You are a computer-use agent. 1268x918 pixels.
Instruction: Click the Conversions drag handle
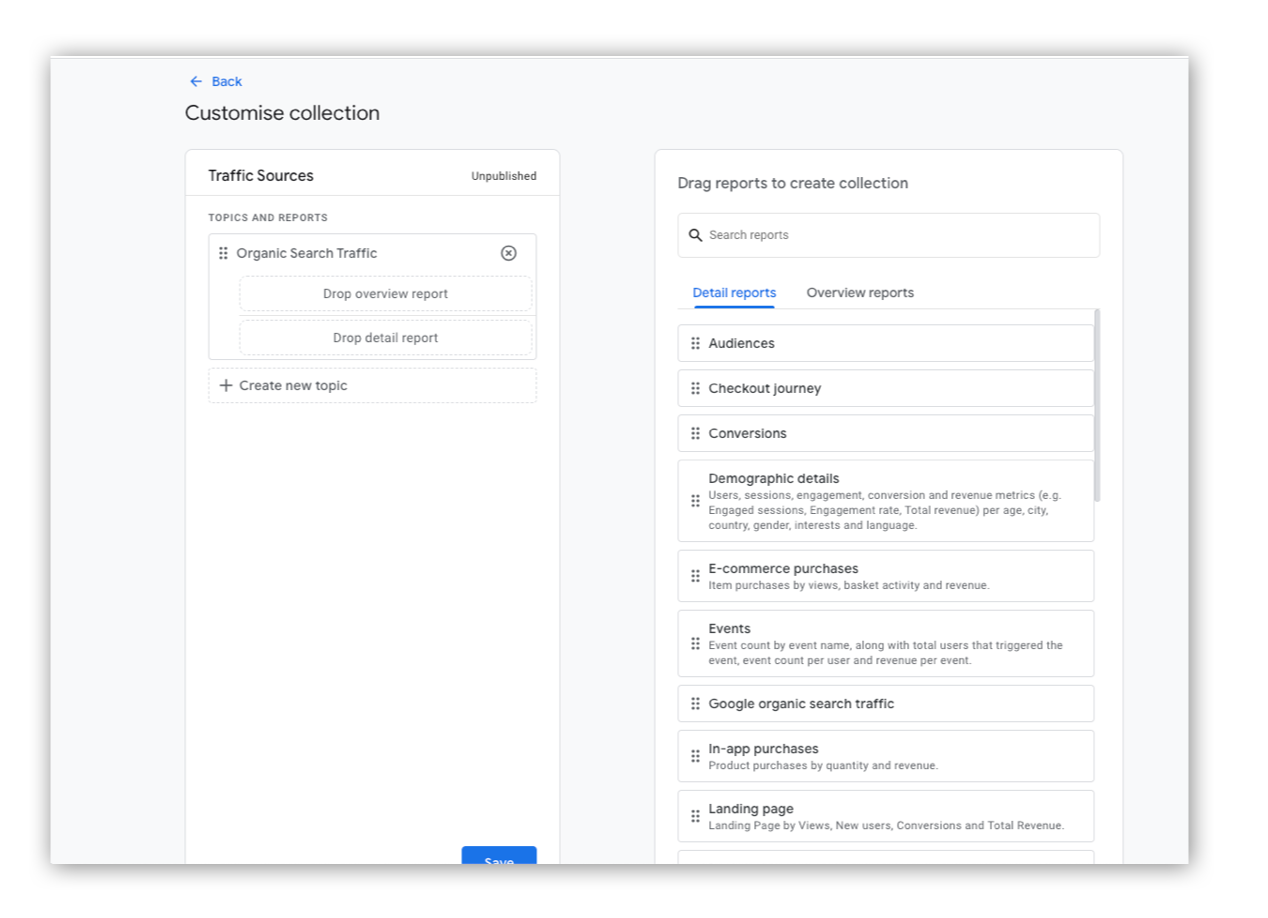(695, 433)
